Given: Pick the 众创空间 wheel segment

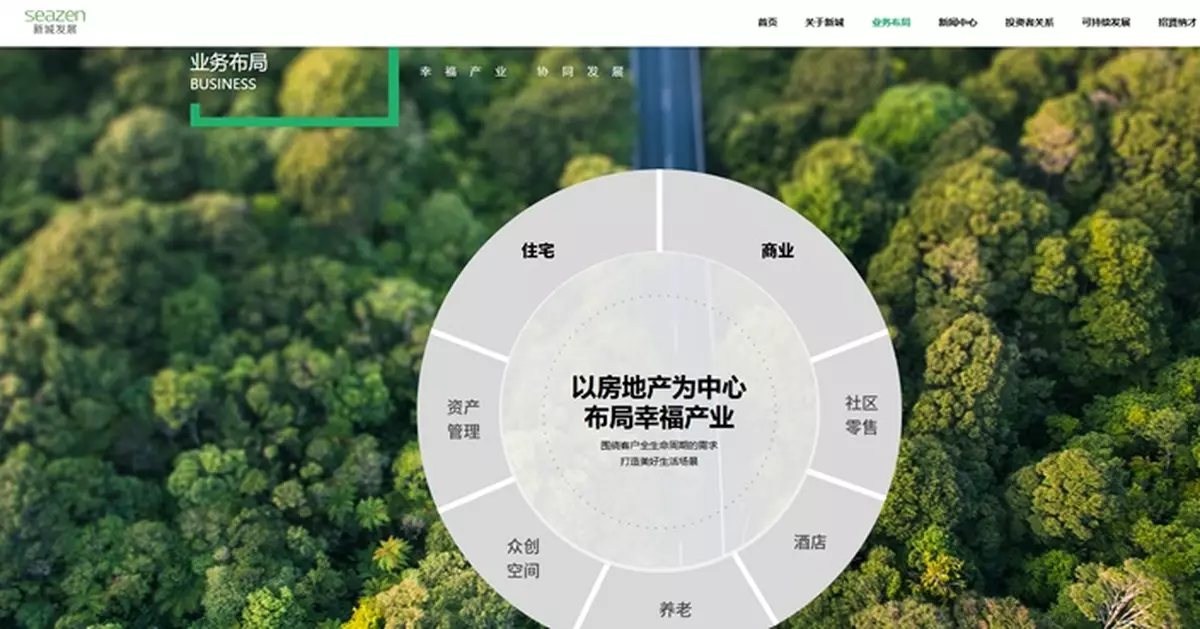Looking at the screenshot, I should pyautogui.click(x=523, y=558).
